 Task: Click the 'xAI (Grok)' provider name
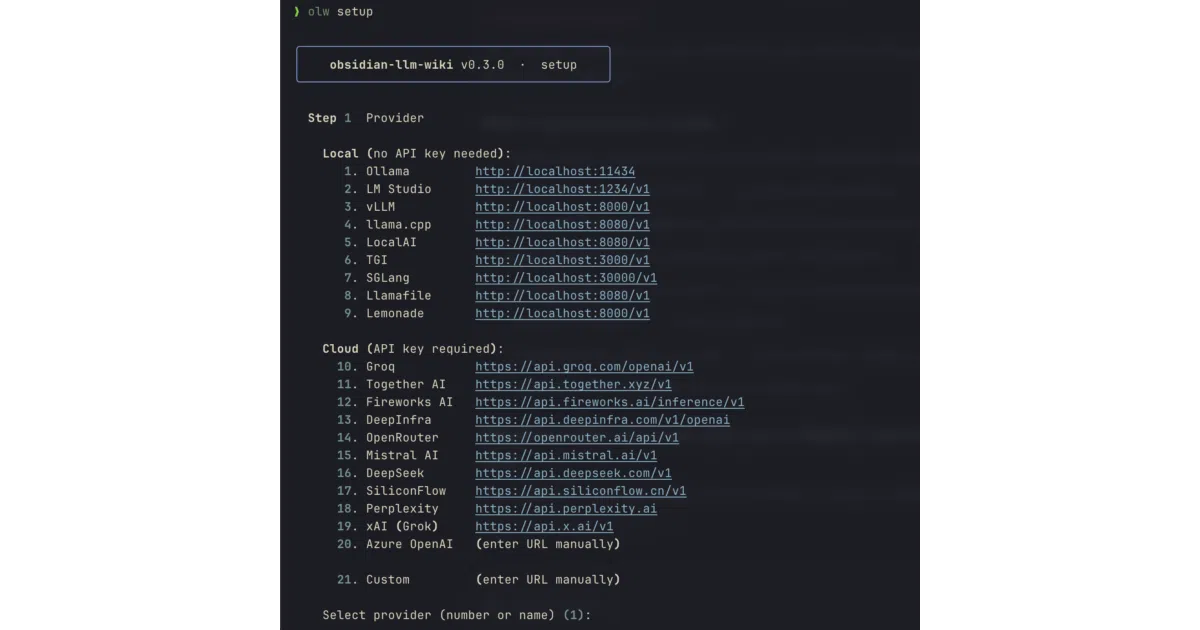(402, 526)
